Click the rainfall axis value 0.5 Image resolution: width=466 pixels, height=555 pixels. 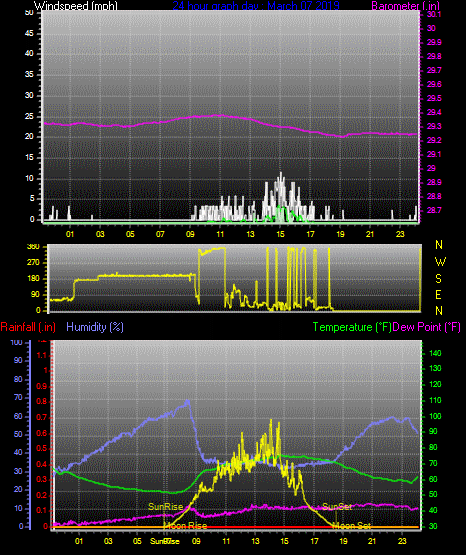pos(41,448)
